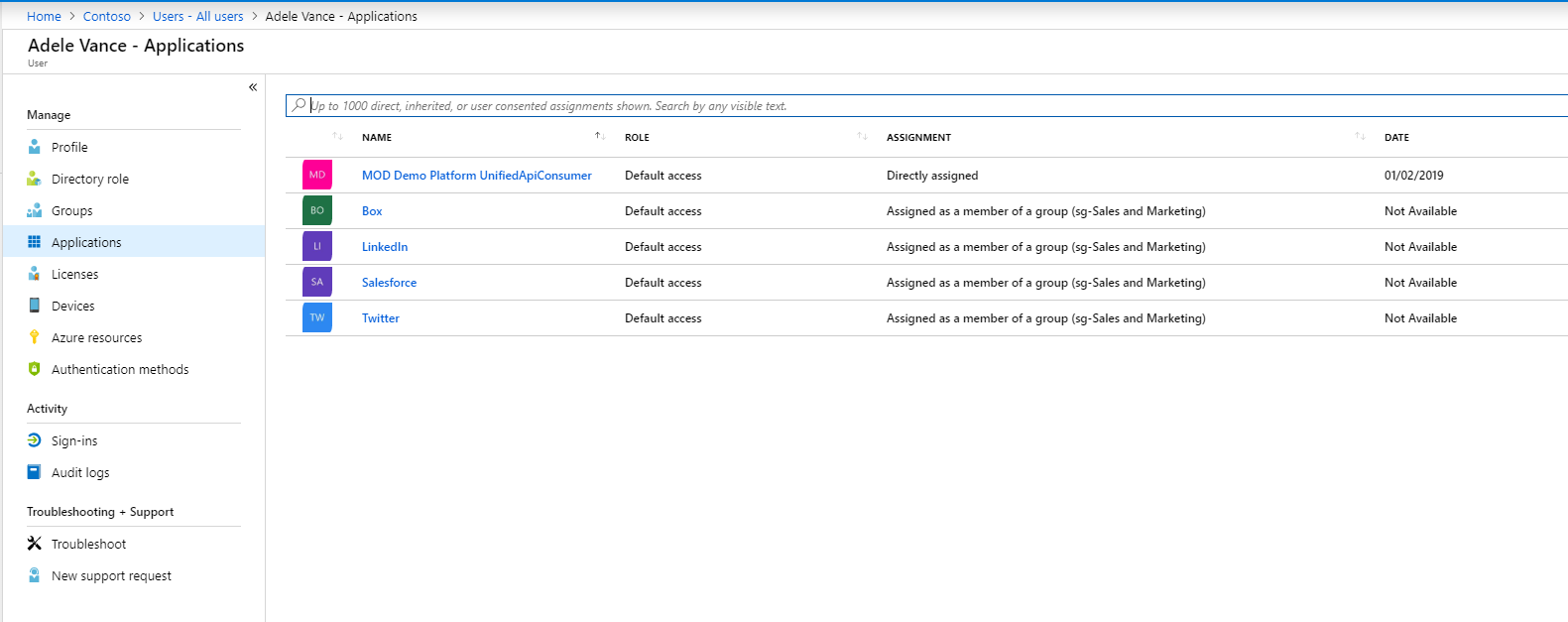Image resolution: width=1568 pixels, height=622 pixels.
Task: Click the Azure resources key icon
Action: pos(35,337)
